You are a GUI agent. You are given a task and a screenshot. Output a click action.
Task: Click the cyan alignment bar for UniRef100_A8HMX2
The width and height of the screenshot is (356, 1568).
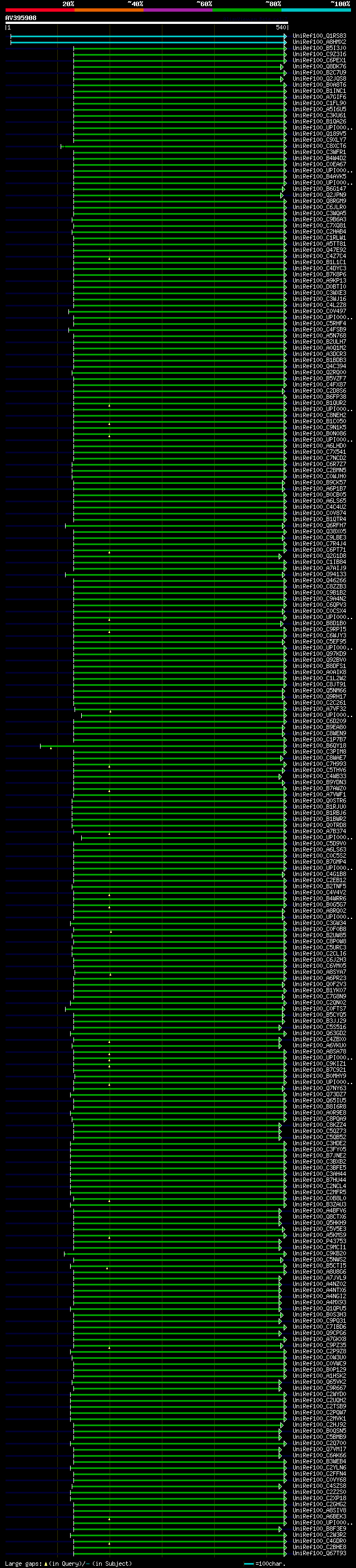pyautogui.click(x=149, y=43)
